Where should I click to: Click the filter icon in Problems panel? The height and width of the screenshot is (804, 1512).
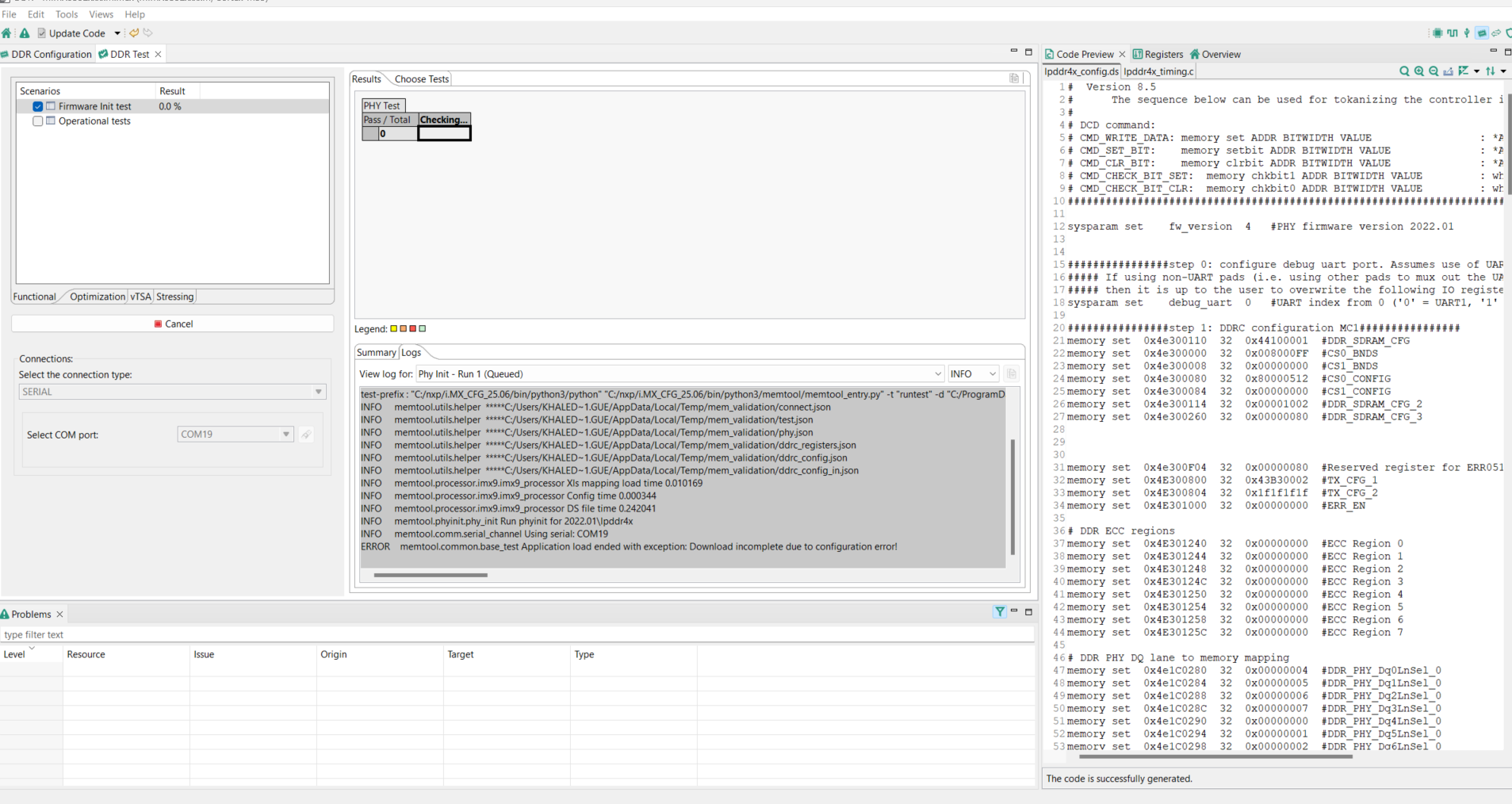coord(1000,611)
